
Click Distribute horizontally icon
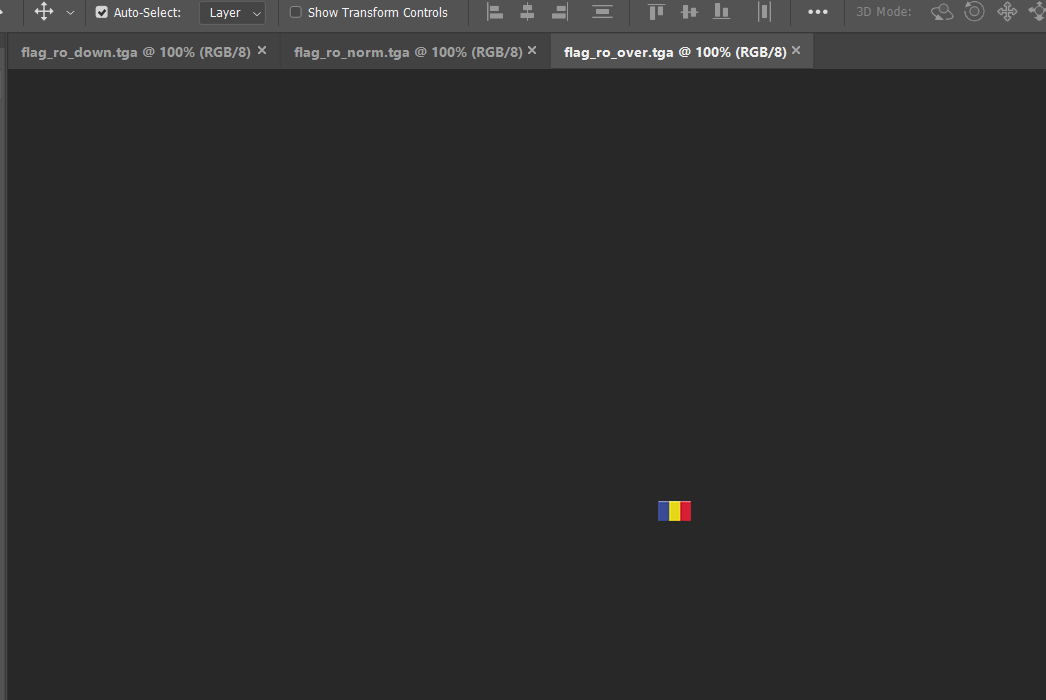coord(764,12)
